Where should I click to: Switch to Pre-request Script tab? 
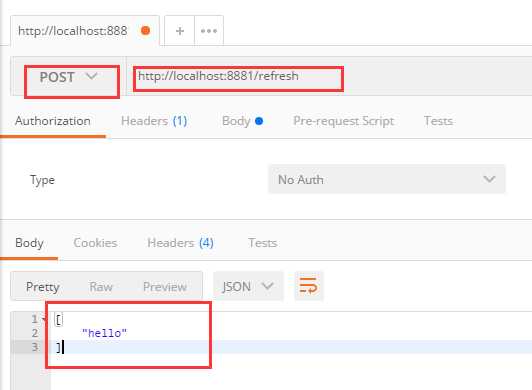click(343, 121)
